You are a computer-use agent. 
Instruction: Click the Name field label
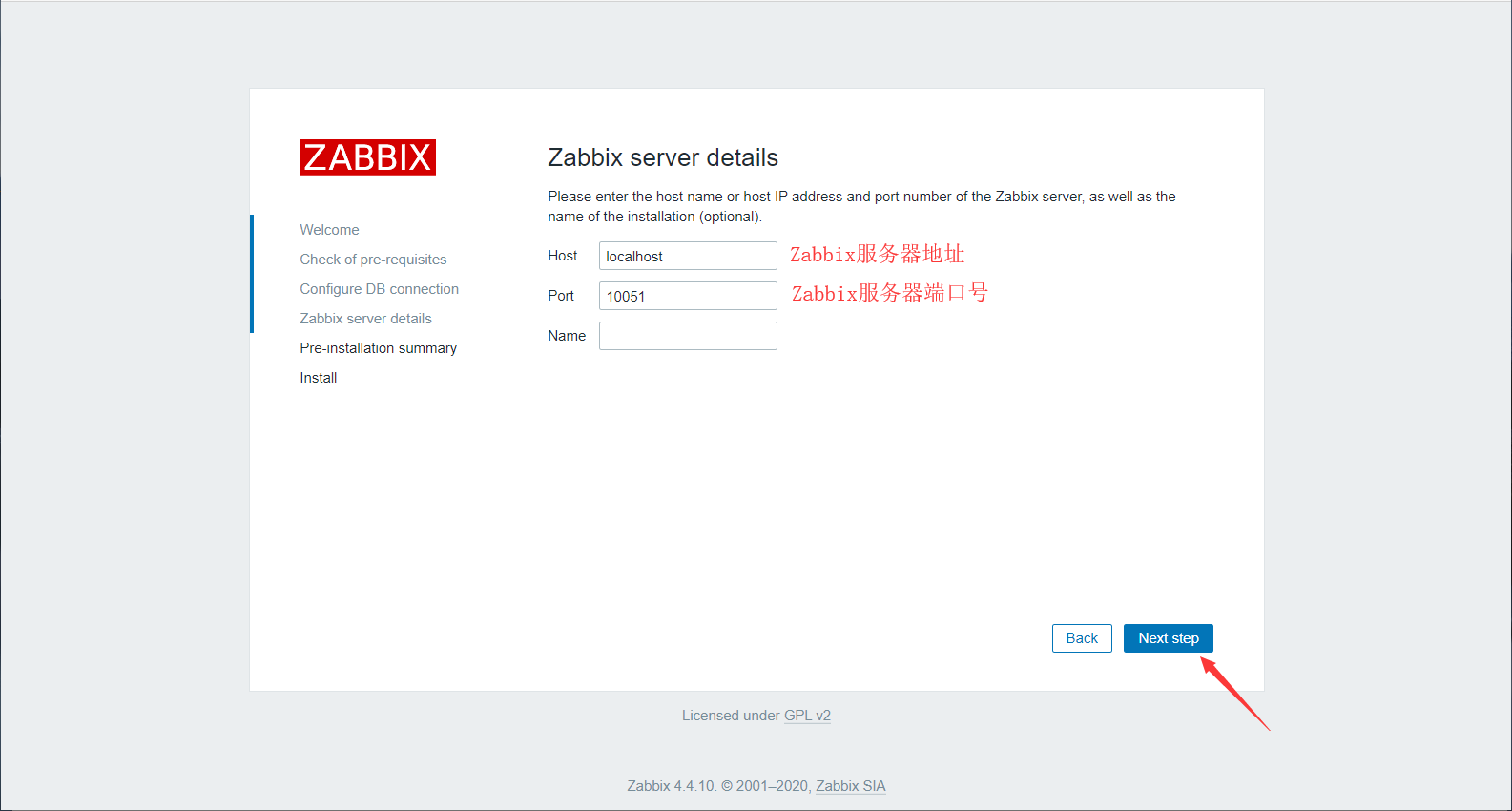(x=567, y=336)
